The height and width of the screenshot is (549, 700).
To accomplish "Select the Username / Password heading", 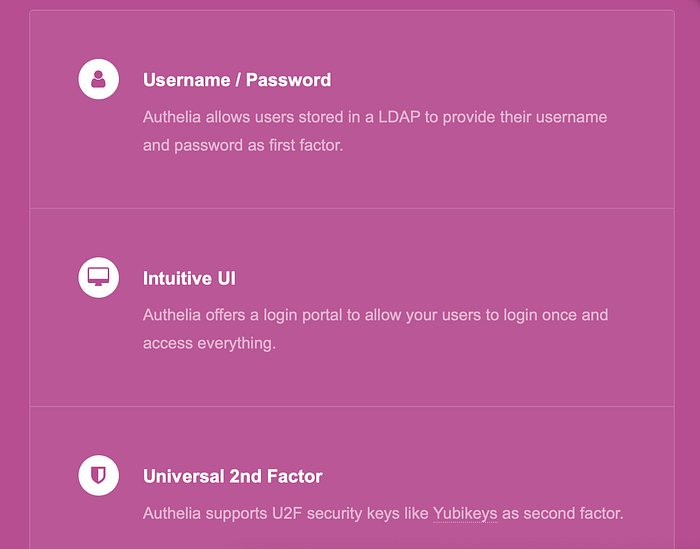I will [237, 80].
